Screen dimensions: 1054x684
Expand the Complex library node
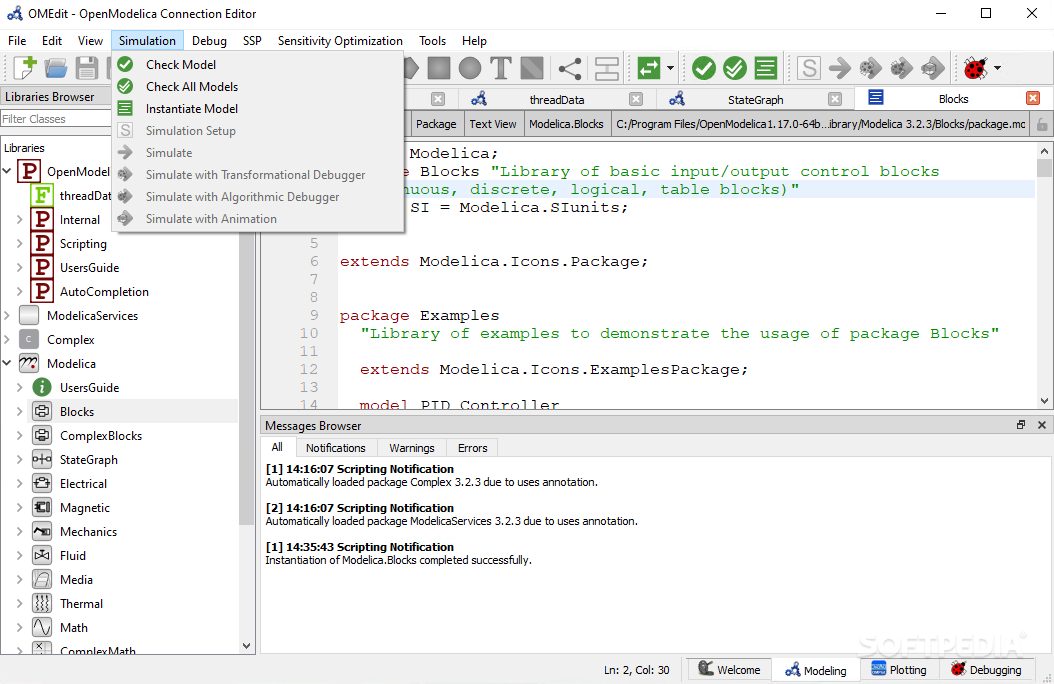(x=7, y=340)
